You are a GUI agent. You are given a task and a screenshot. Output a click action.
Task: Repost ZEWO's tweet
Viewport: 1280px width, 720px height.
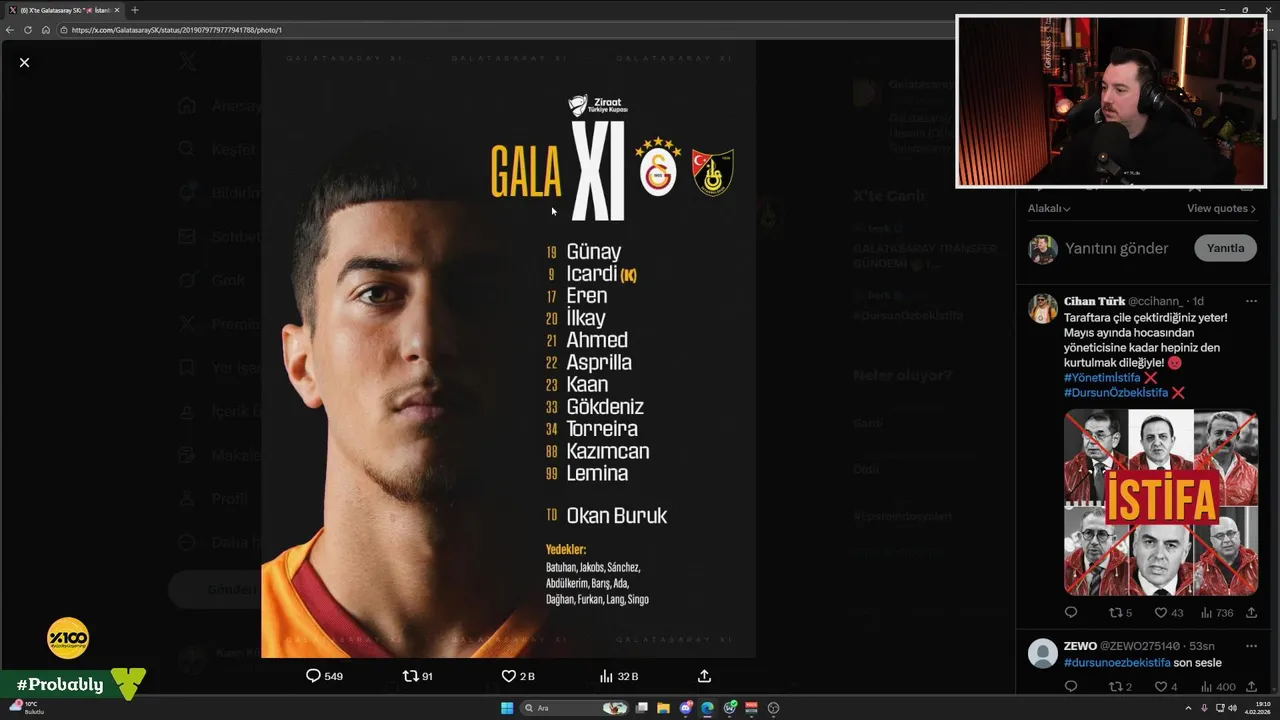pyautogui.click(x=1120, y=686)
